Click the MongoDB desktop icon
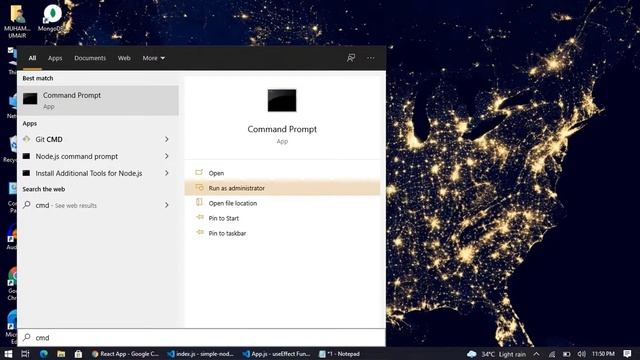Screen dimensions: 640x360 (x=52, y=18)
